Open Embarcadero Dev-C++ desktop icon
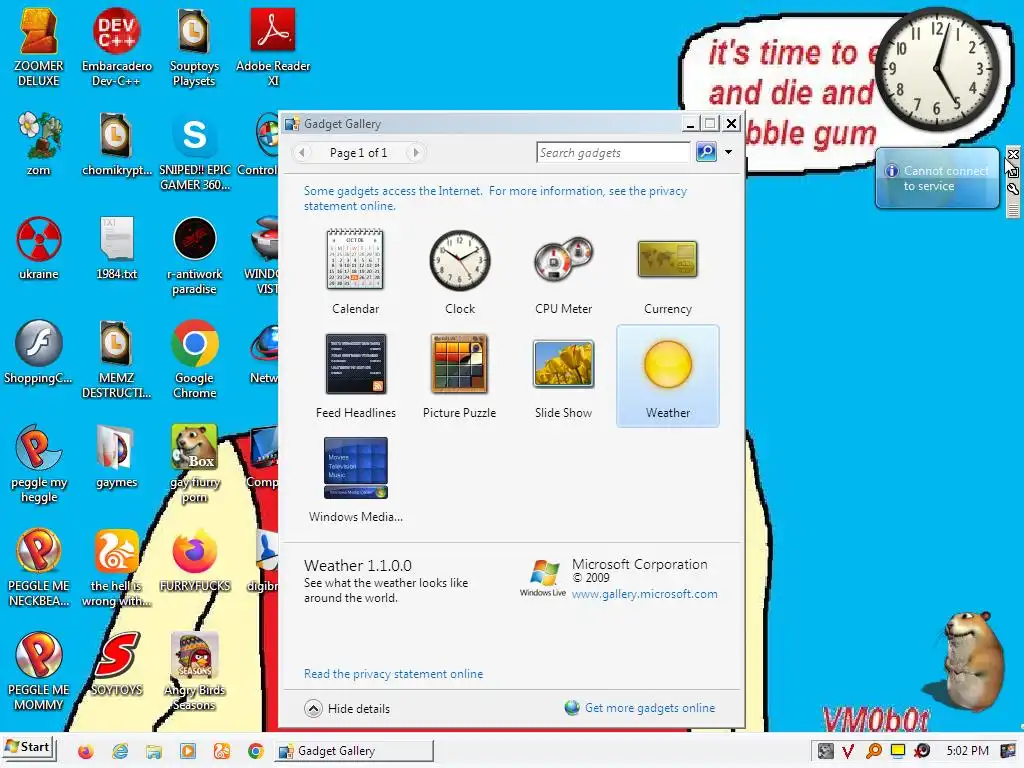The image size is (1024, 768). pos(116,46)
